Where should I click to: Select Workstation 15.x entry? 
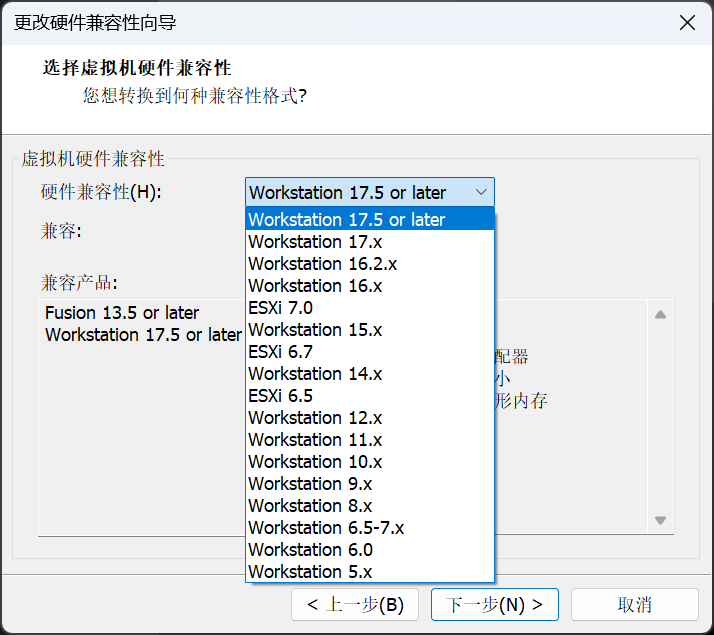tap(370, 330)
